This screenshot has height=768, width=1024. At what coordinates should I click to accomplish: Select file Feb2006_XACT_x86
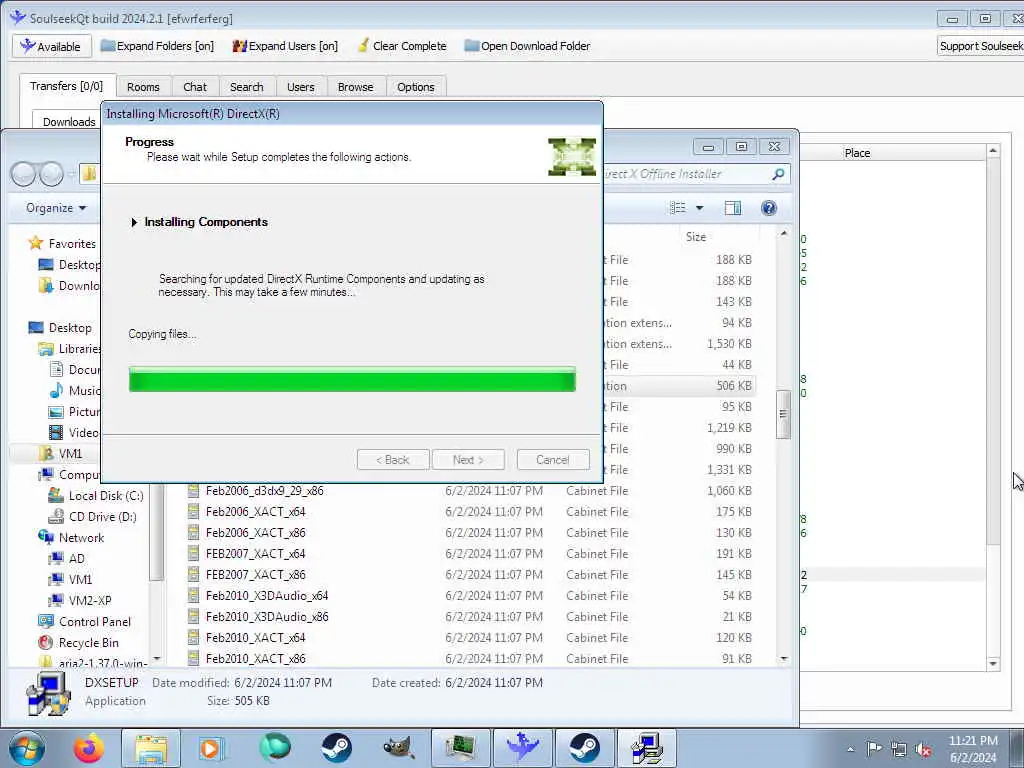click(255, 532)
